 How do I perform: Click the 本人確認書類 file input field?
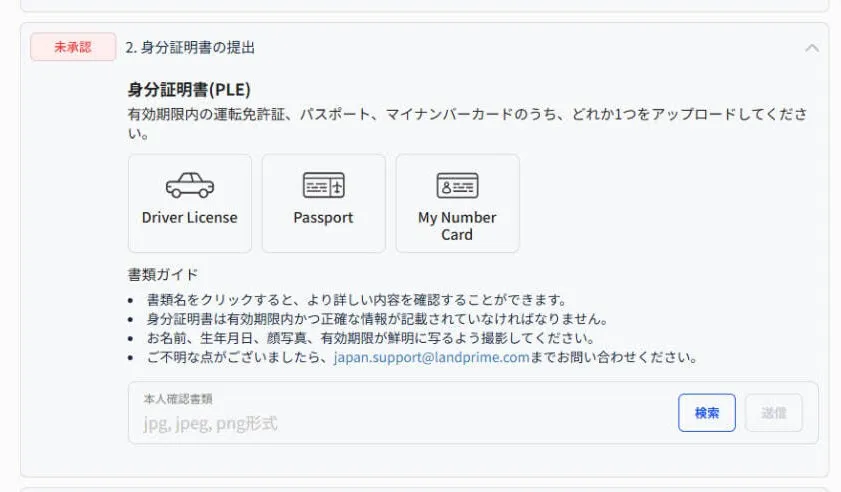400,413
